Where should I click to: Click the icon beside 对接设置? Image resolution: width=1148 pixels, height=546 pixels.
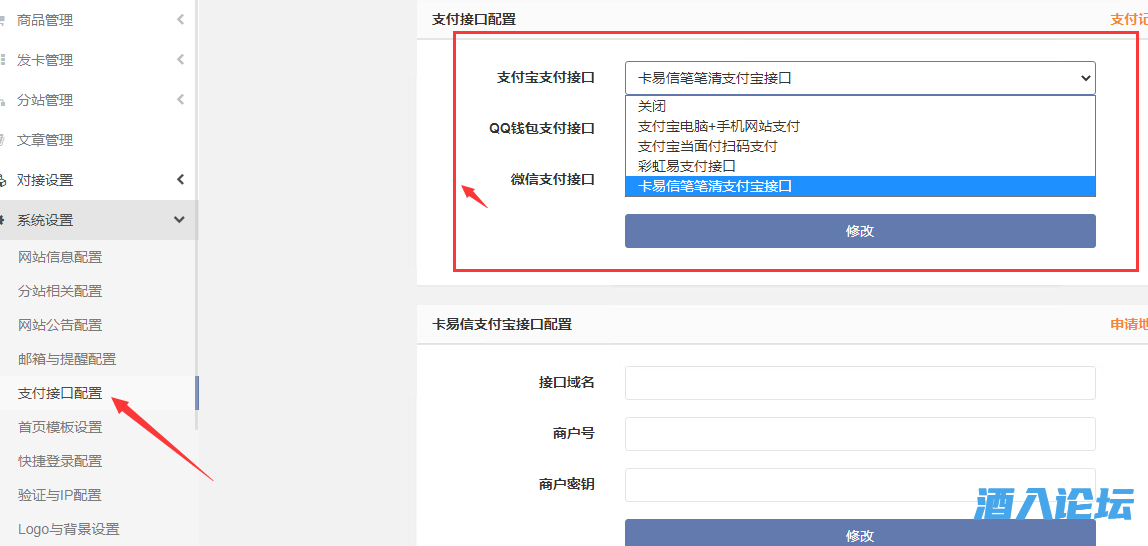pos(3,180)
